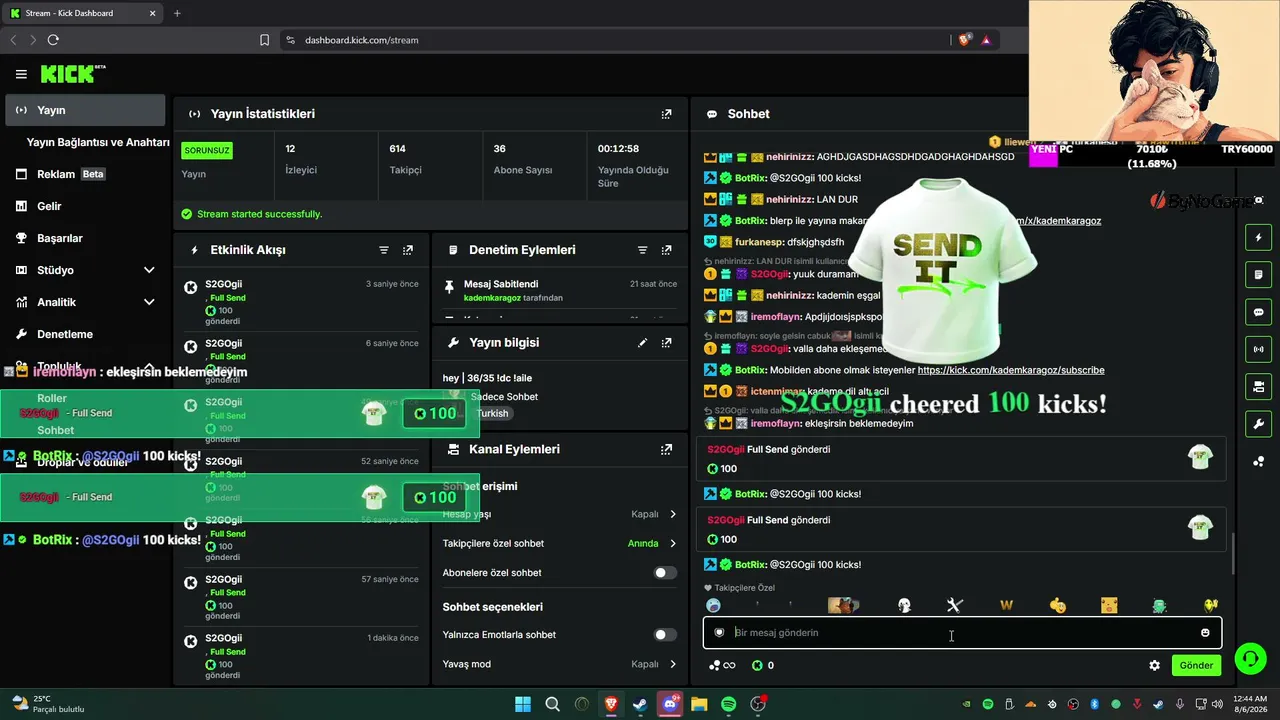Open the moderation log document shortcut in right rail

click(x=1258, y=275)
